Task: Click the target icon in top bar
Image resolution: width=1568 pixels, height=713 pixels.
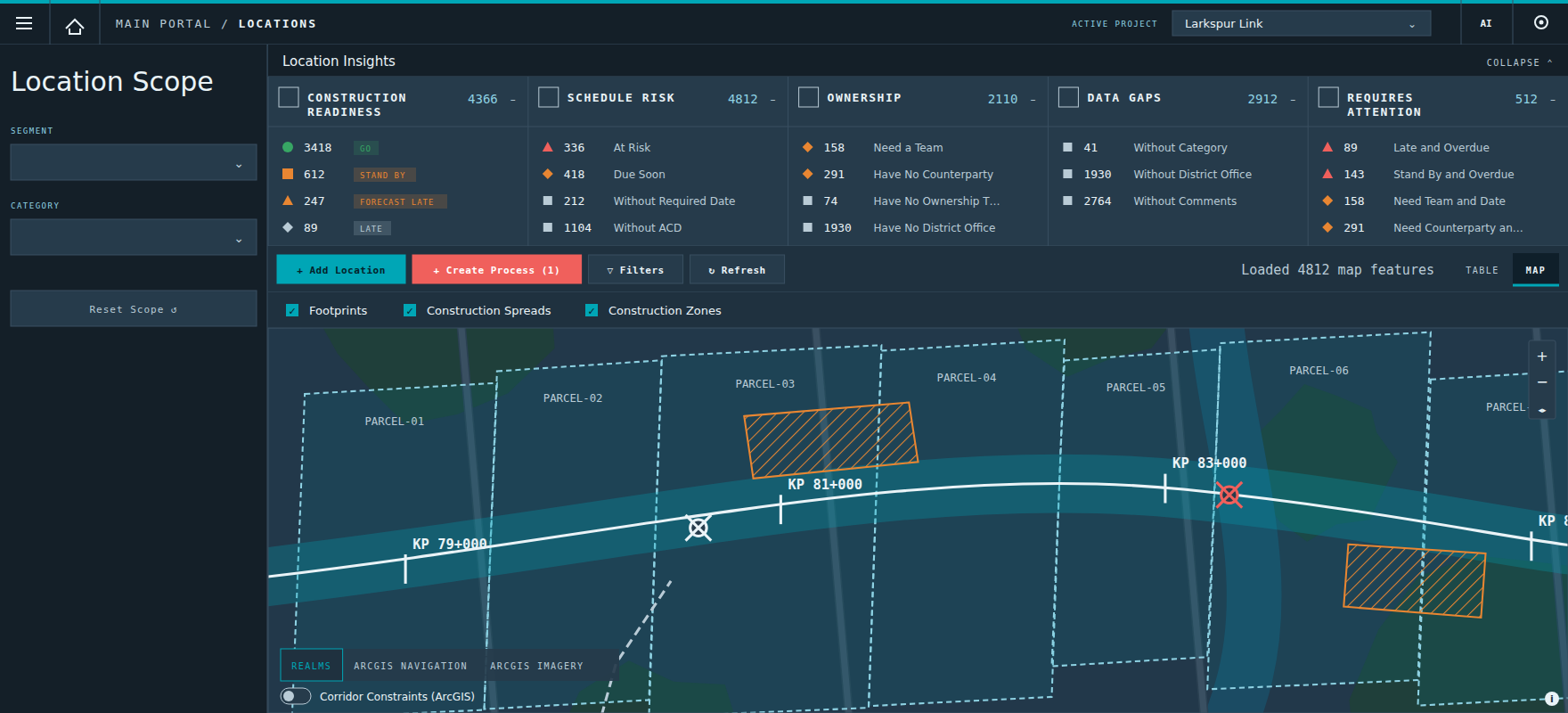Action: (1541, 23)
